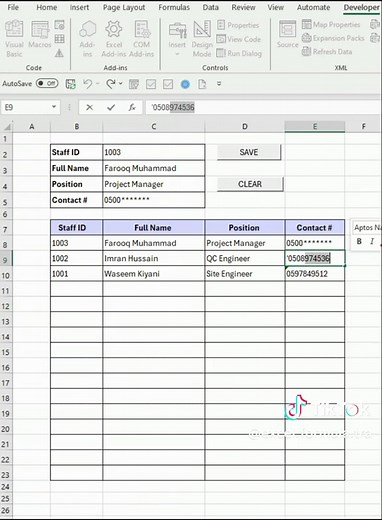Image resolution: width=382 pixels, height=520 pixels.
Task: Open the File tab
Action: click(x=13, y=7)
